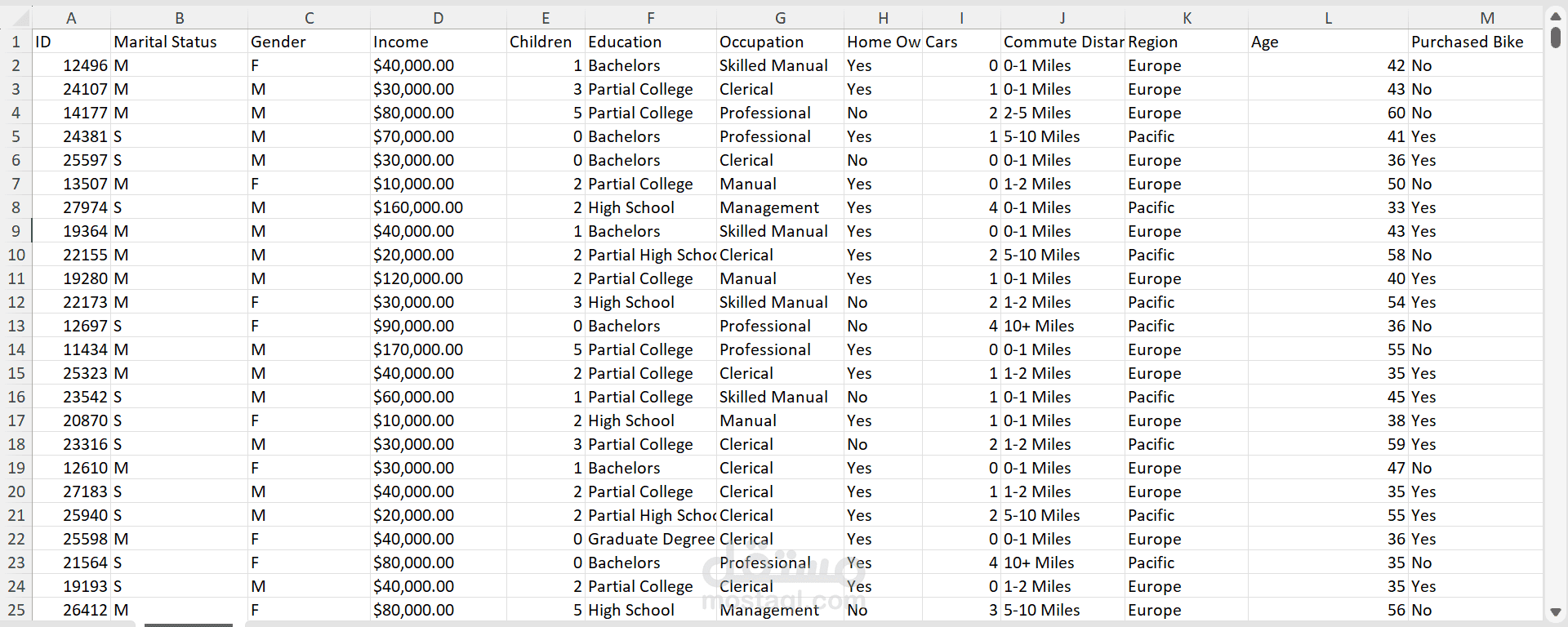1568x627 pixels.
Task: Select row 25 header
Action: (x=16, y=610)
